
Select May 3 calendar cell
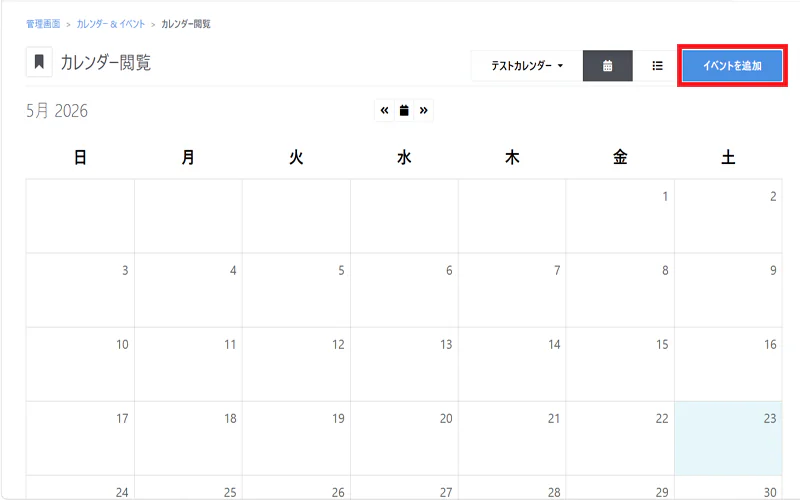(80, 290)
